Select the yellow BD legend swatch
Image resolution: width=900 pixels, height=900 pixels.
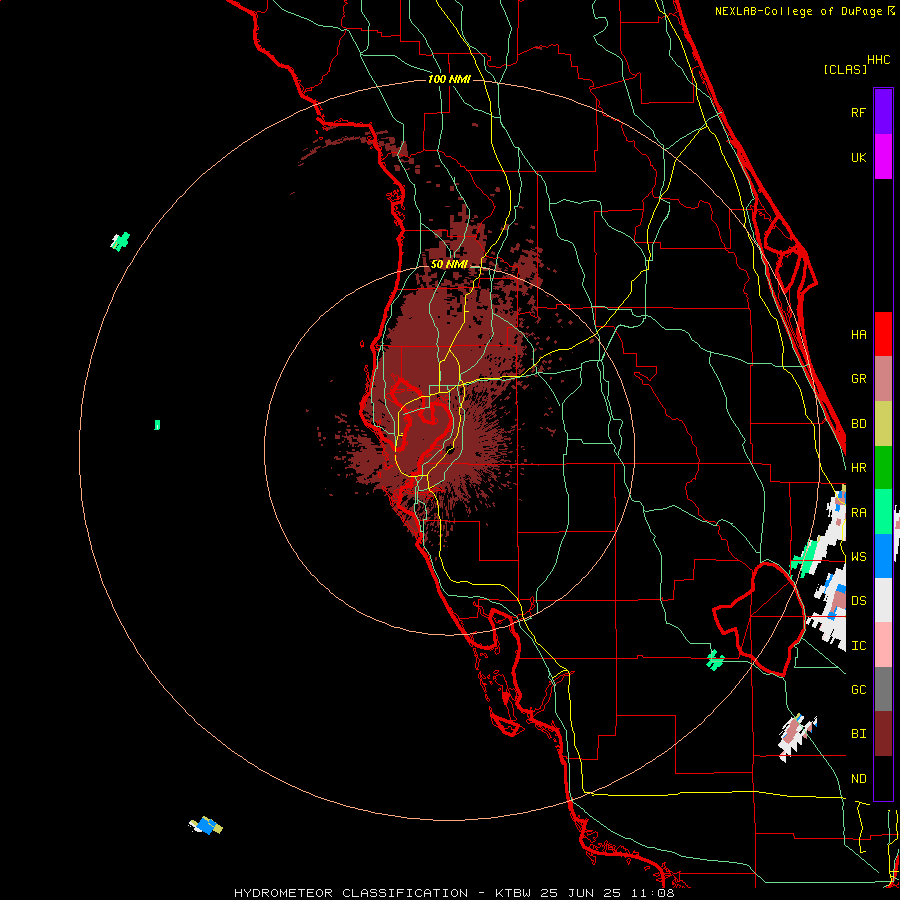(x=883, y=424)
